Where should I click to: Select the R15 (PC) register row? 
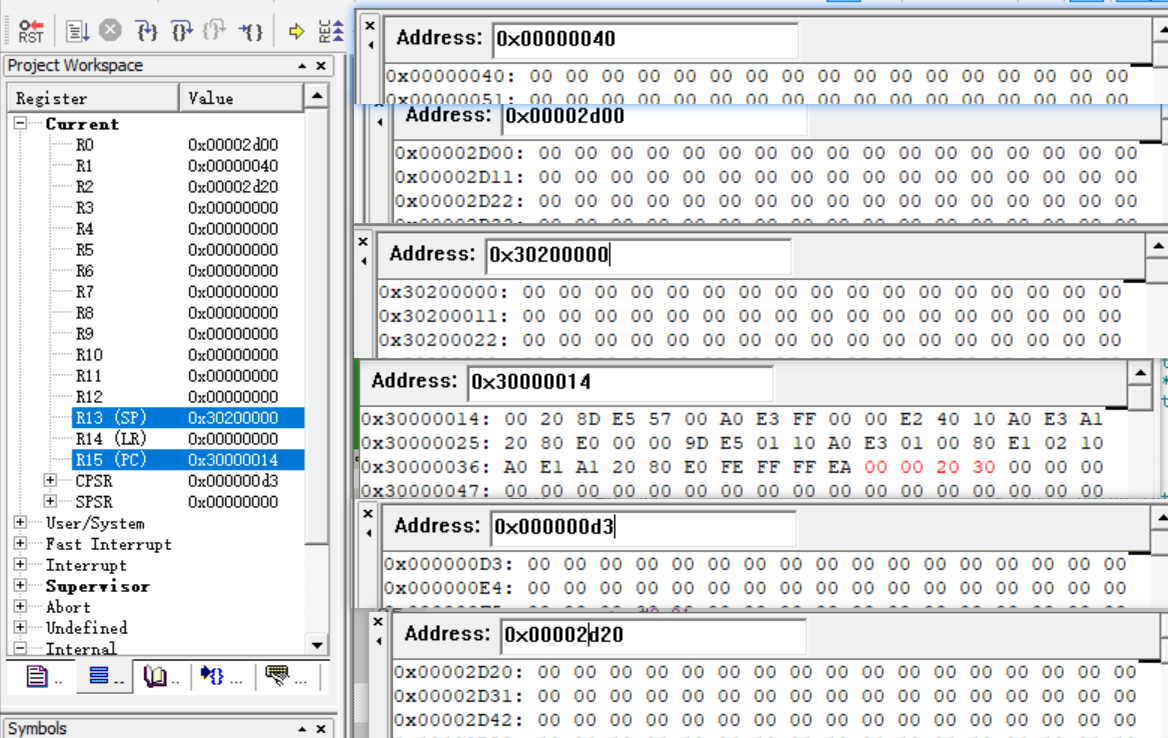pos(188,459)
